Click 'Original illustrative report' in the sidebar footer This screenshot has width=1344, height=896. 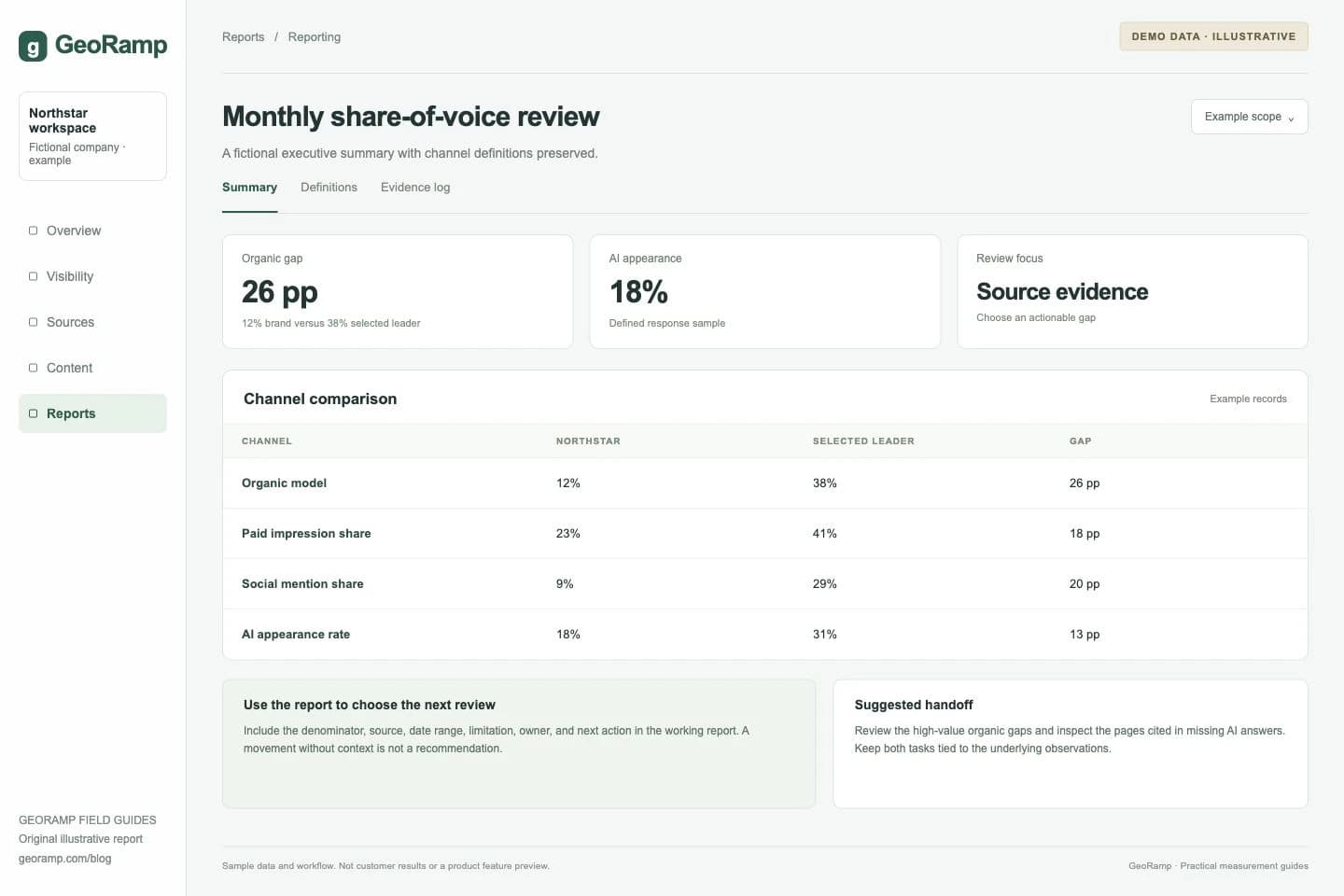80,839
